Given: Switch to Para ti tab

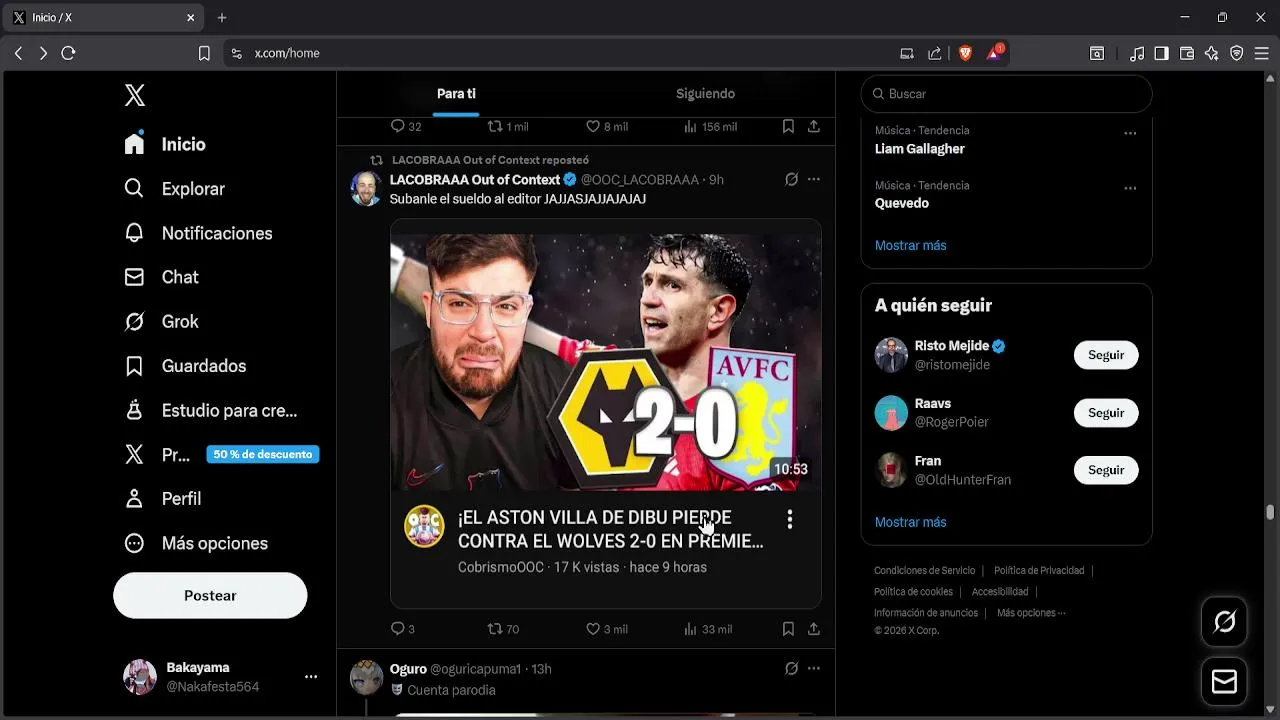Looking at the screenshot, I should tap(456, 94).
